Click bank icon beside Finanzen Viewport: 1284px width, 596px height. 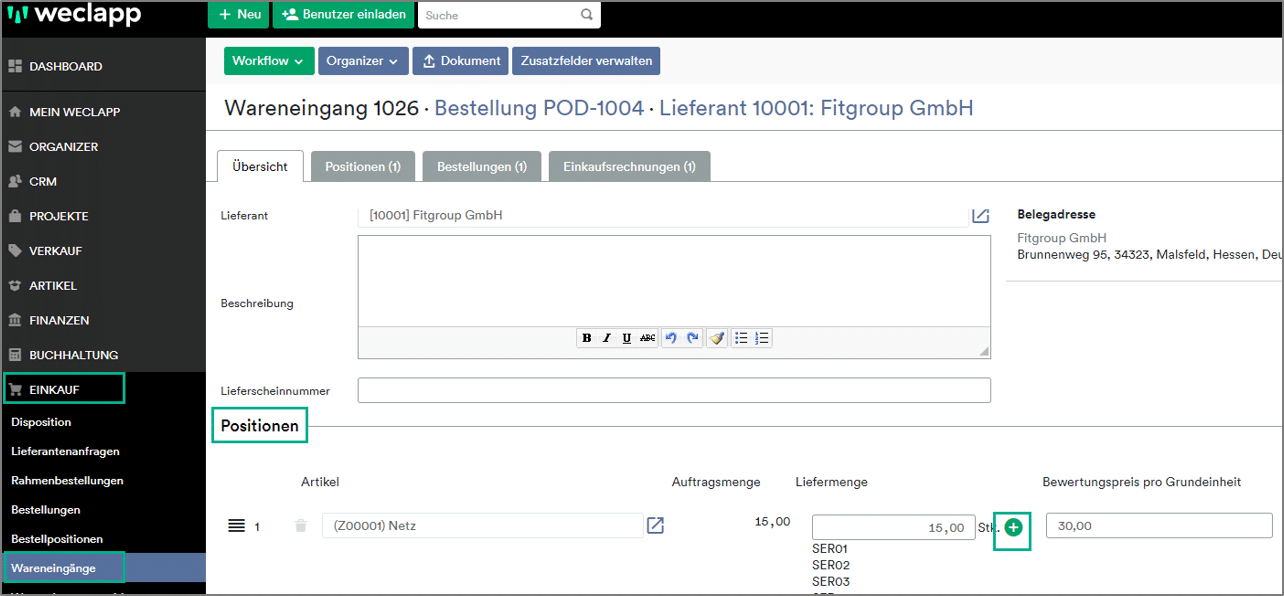click(x=15, y=320)
